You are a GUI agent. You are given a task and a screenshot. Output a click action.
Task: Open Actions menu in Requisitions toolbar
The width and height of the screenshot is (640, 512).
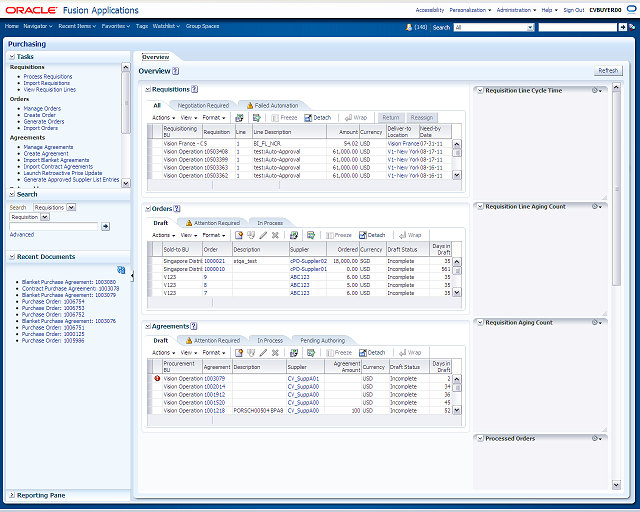click(x=163, y=118)
